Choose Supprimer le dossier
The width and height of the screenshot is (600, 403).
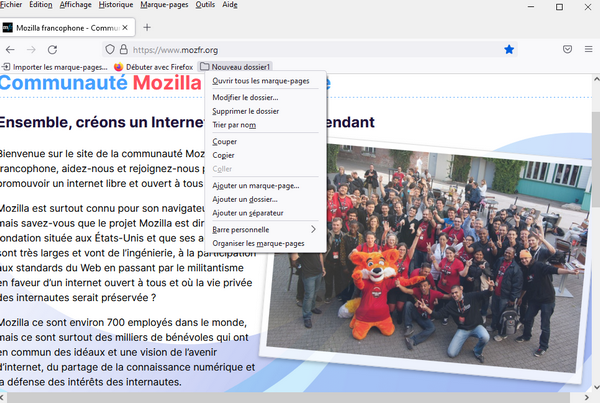point(266,111)
